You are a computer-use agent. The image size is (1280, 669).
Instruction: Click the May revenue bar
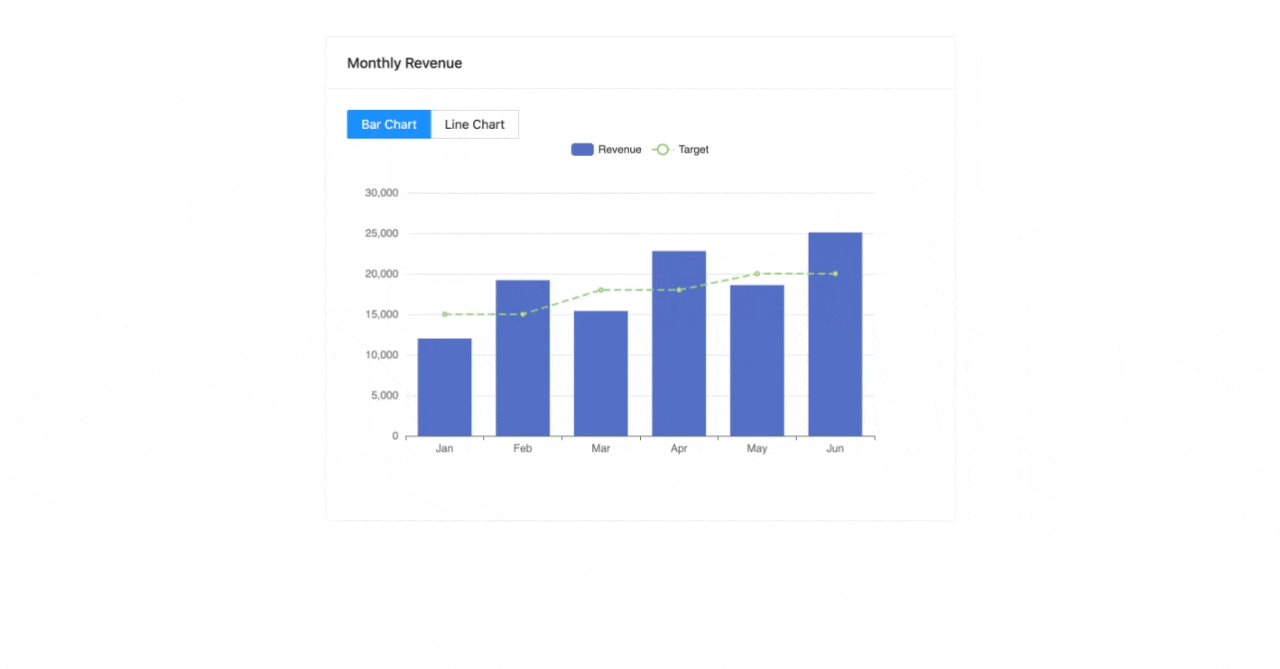click(757, 361)
